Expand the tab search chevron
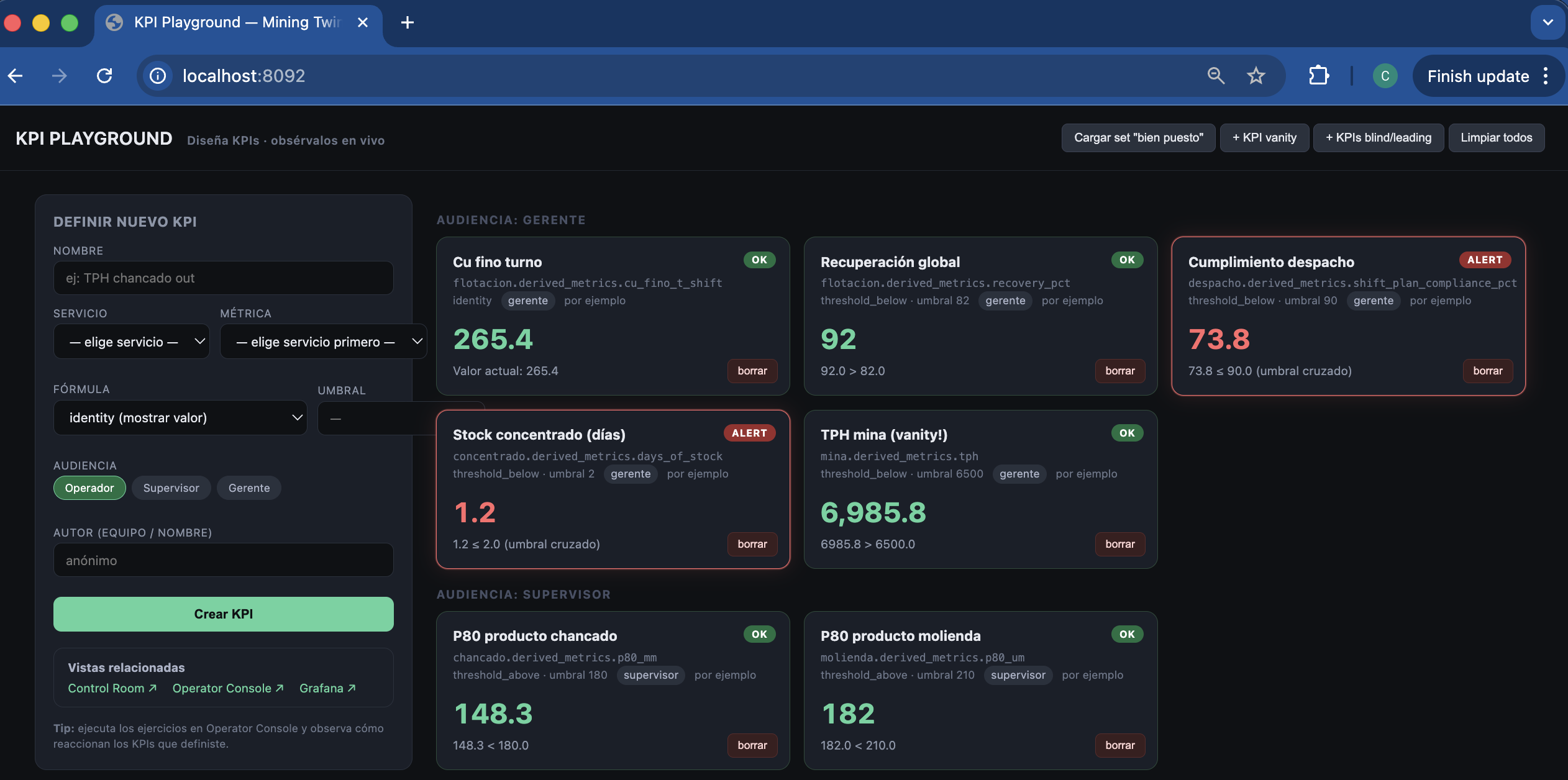Viewport: 1568px width, 780px height. coord(1547,22)
